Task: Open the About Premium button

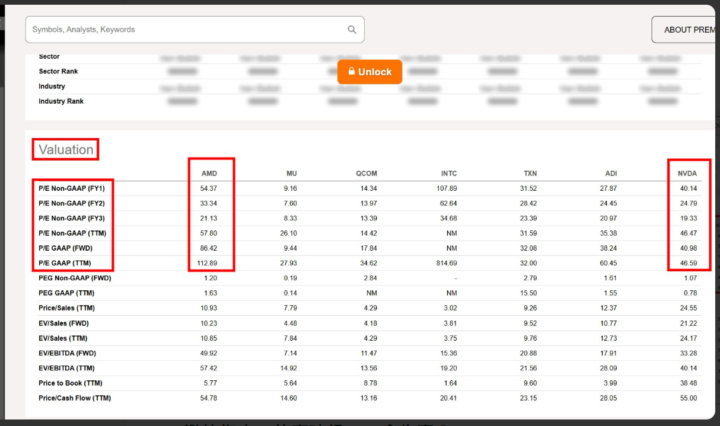Action: [x=685, y=30]
